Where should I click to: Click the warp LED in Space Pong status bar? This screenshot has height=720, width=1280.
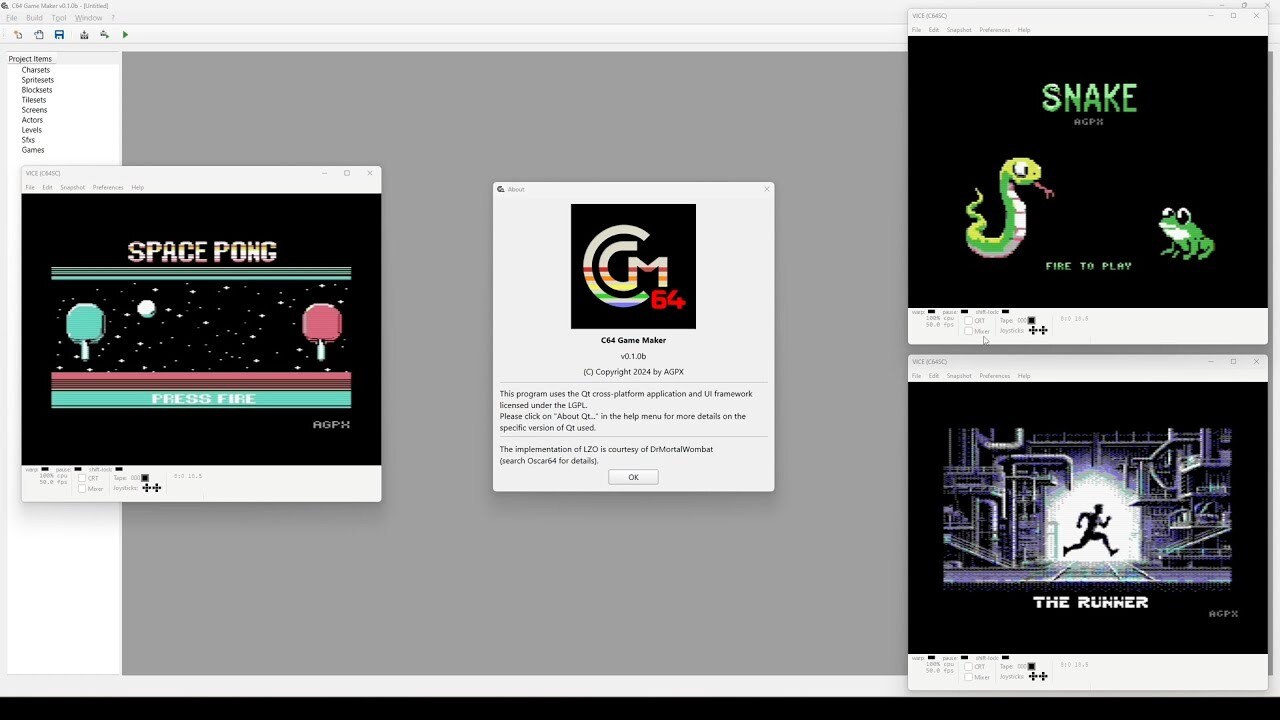[x=45, y=469]
